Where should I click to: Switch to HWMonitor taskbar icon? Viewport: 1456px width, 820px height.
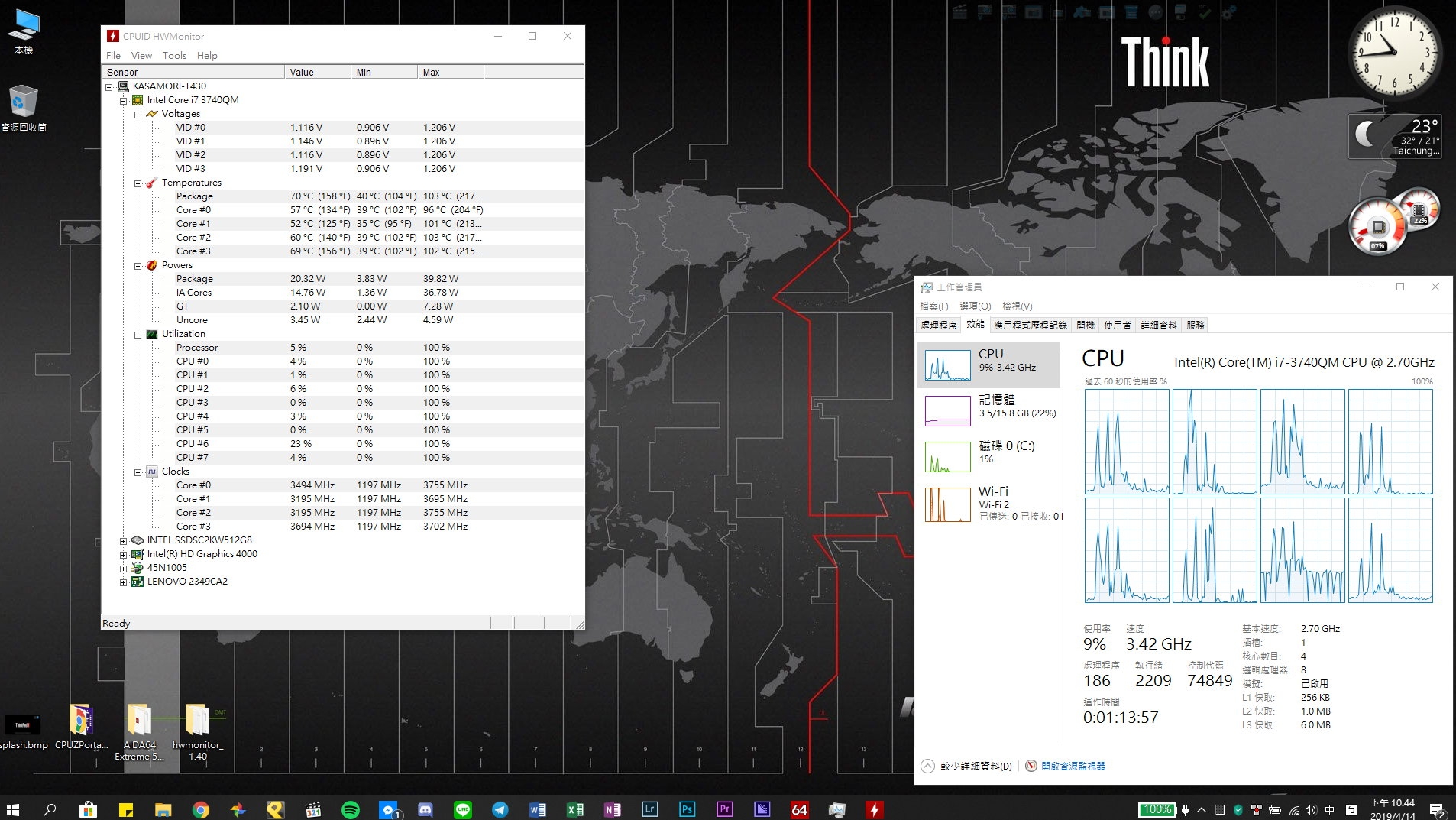[x=875, y=809]
